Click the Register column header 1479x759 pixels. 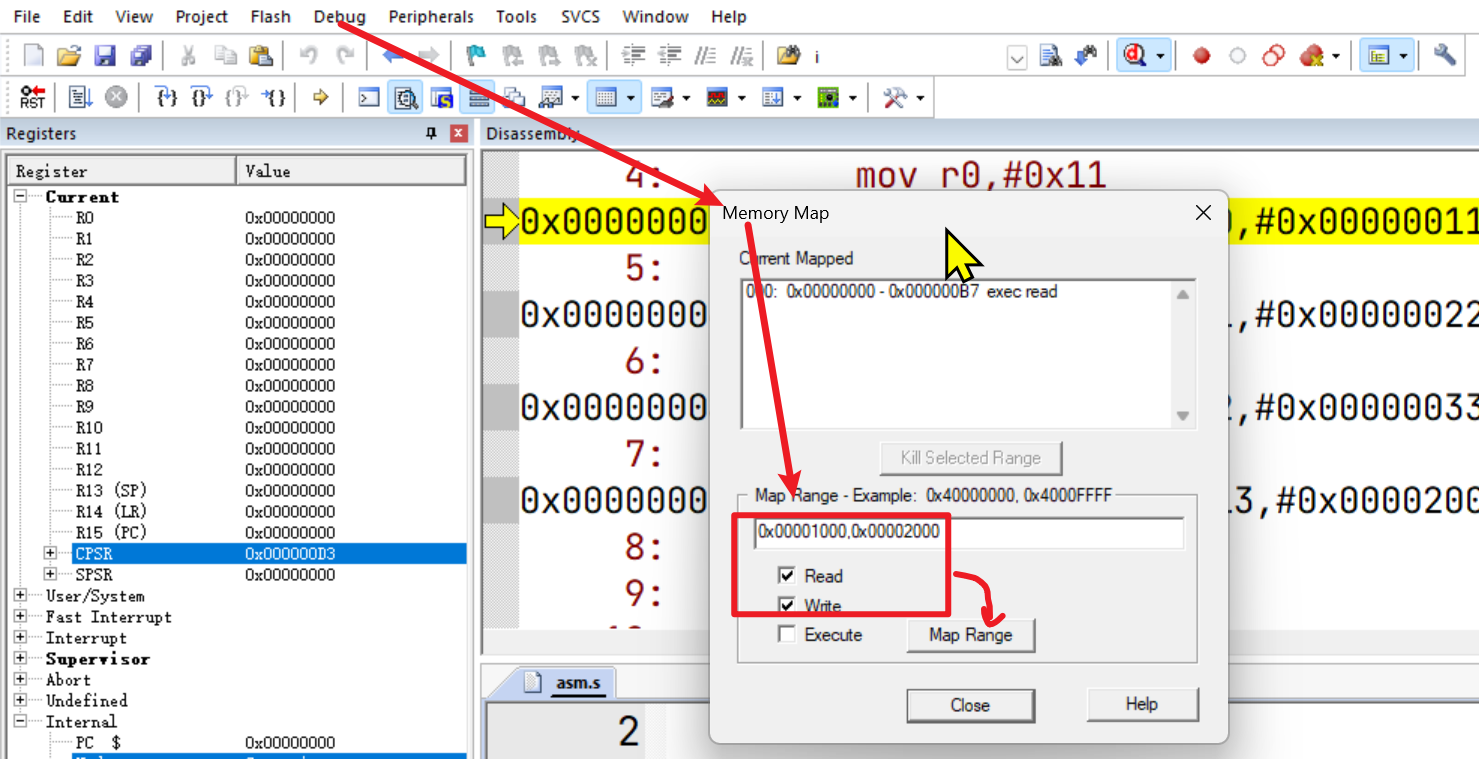pyautogui.click(x=122, y=171)
